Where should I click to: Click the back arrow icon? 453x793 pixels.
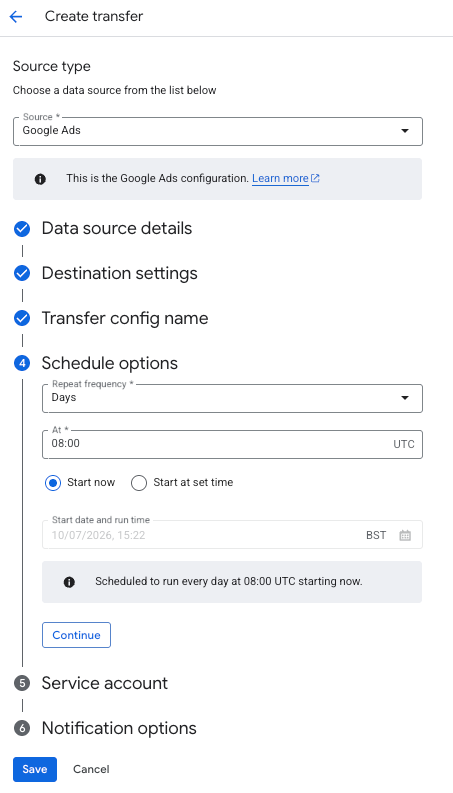(16, 17)
